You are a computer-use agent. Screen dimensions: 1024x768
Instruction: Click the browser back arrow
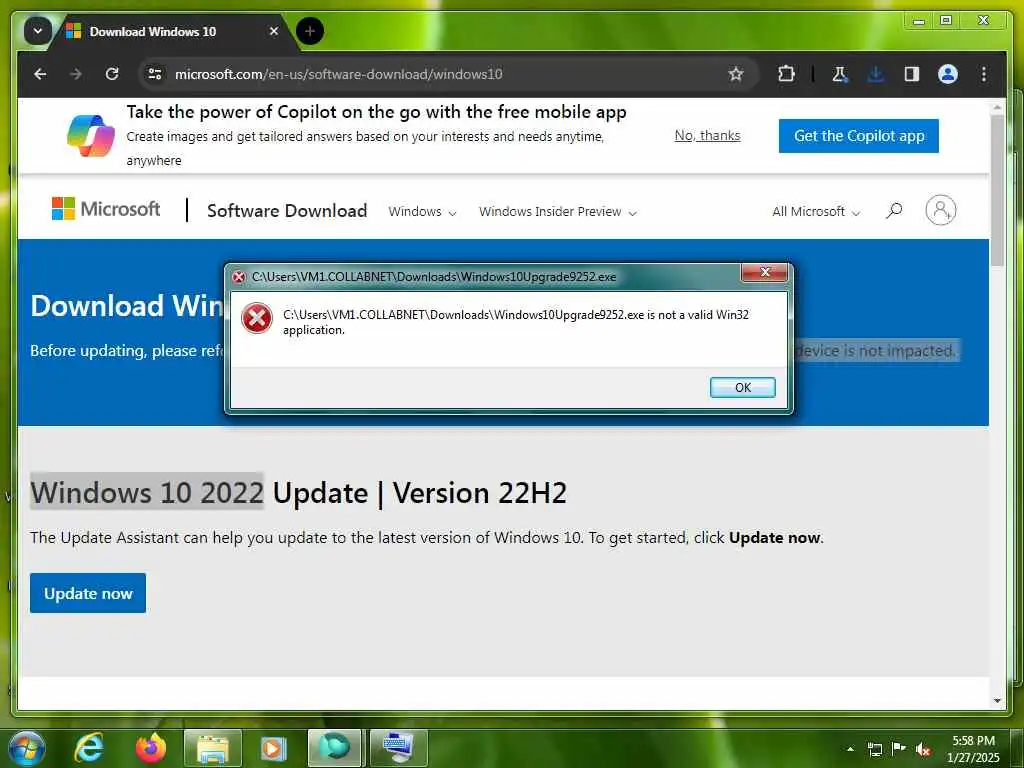point(40,74)
